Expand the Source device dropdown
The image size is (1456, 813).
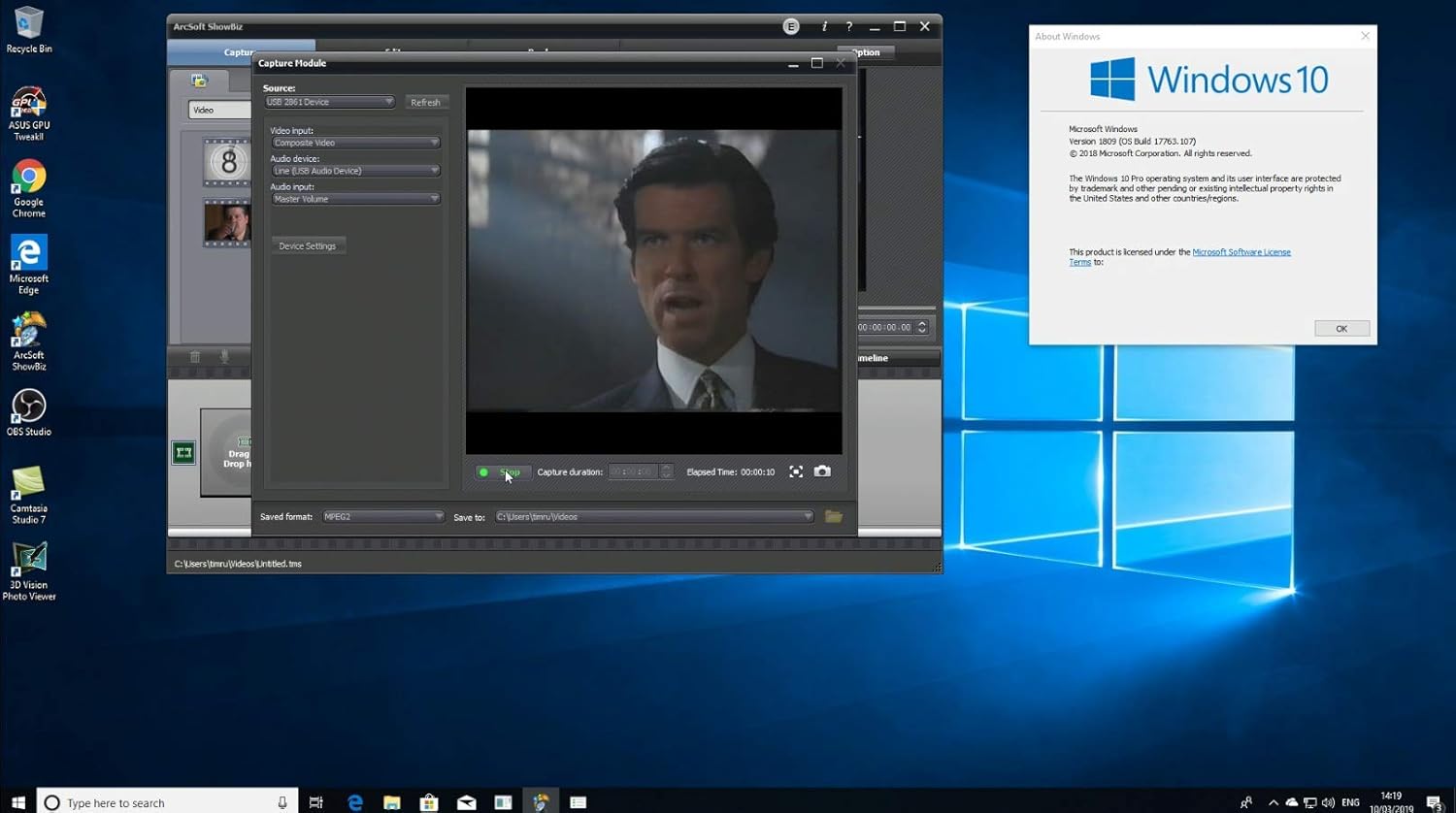pos(329,102)
